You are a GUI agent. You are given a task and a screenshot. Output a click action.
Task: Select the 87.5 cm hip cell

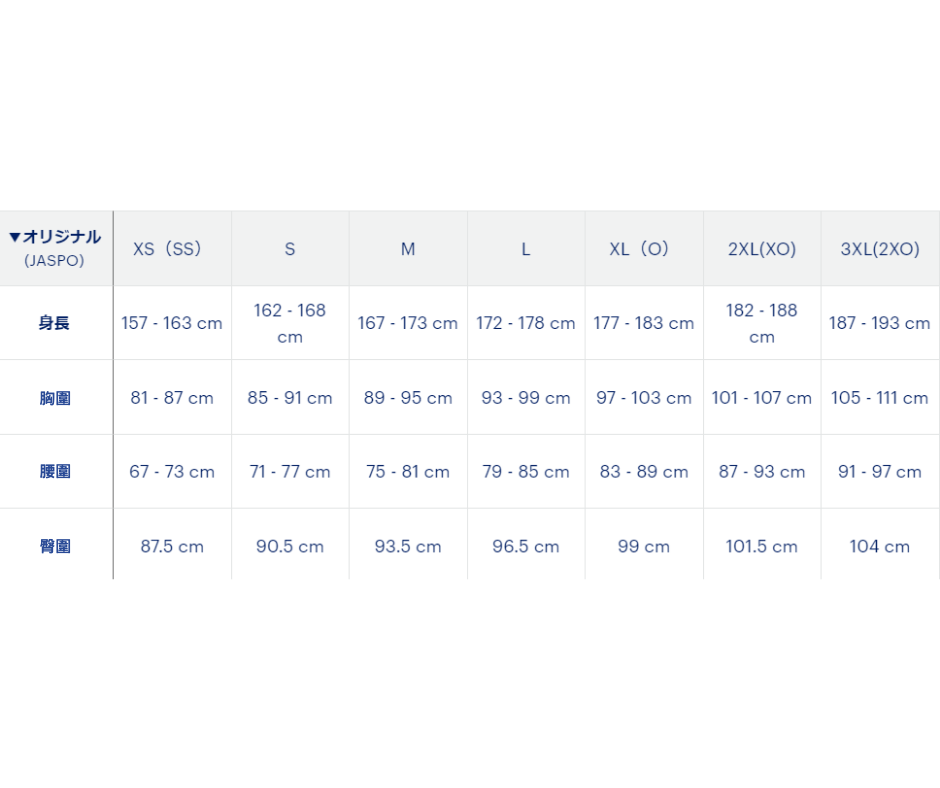172,546
